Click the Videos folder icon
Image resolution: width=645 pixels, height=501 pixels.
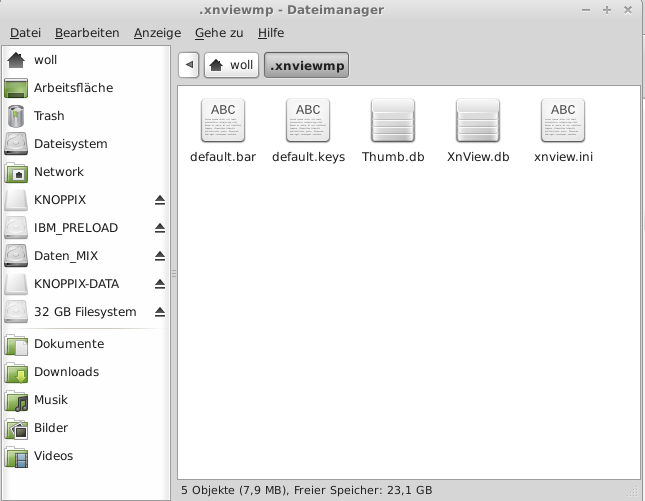tap(16, 456)
